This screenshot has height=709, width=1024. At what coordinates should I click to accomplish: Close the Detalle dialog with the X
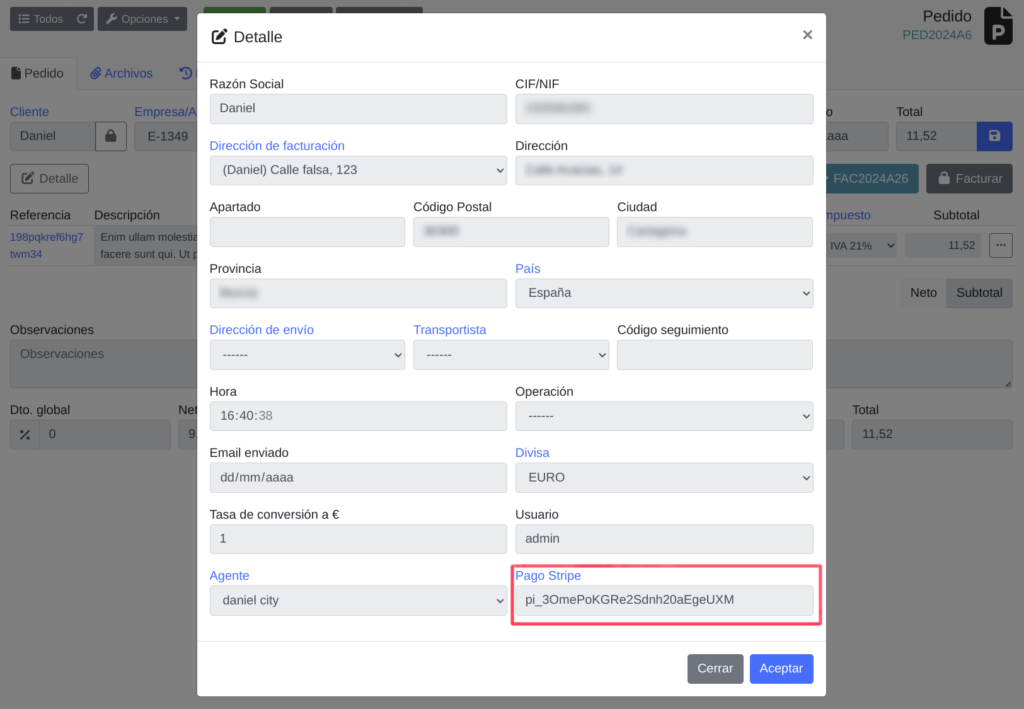807,35
